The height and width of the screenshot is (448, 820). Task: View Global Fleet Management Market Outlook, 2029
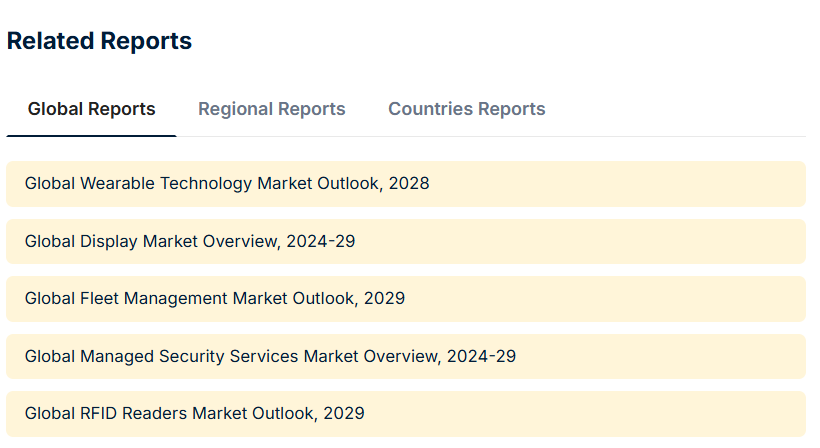tap(215, 298)
